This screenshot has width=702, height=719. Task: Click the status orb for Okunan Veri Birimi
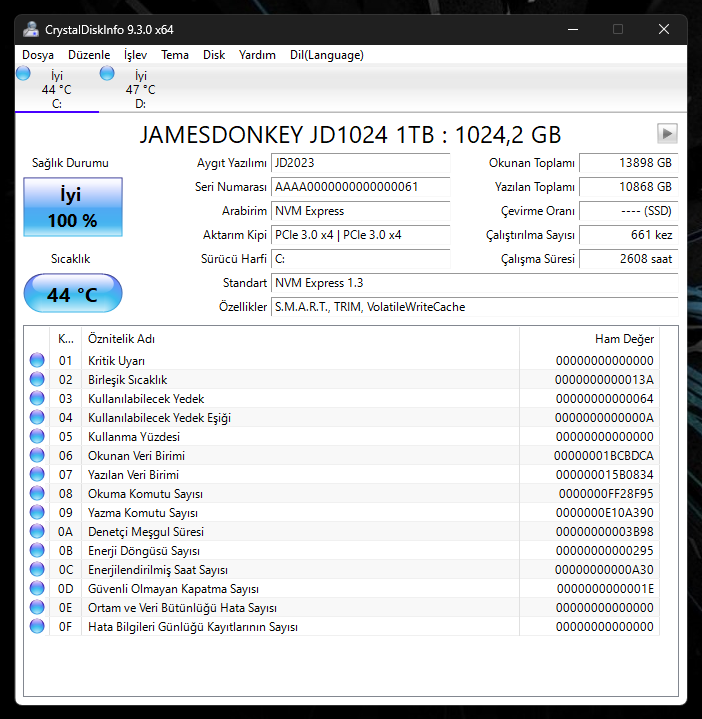(x=37, y=456)
